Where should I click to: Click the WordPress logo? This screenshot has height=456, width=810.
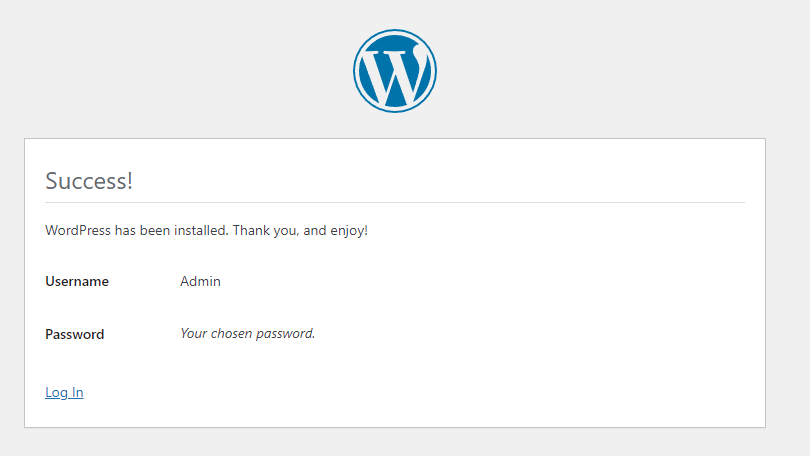(395, 70)
